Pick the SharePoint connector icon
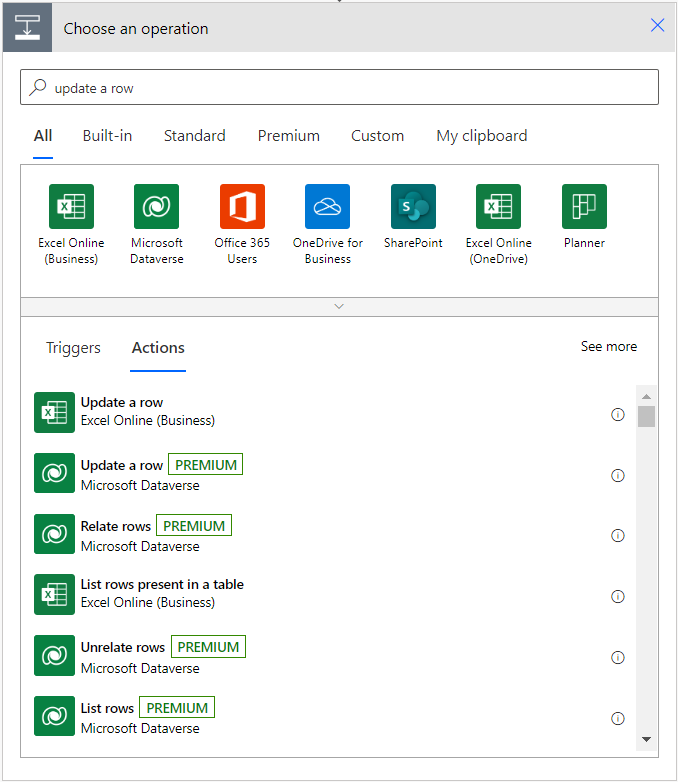This screenshot has width=678, height=782. [413, 206]
